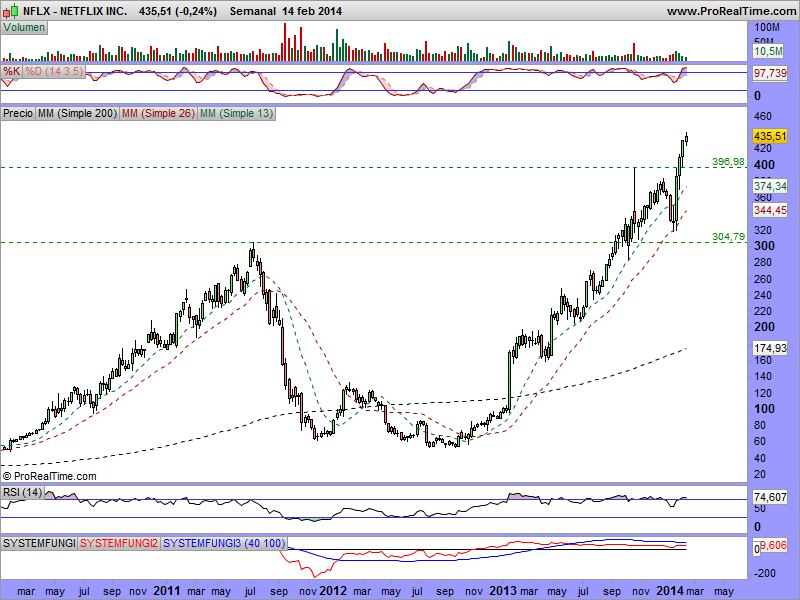Click the Precio label tab

(x=18, y=113)
